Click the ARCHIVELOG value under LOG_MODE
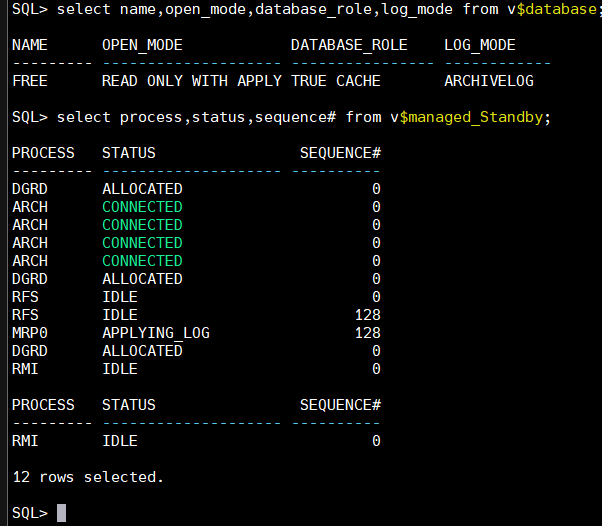The width and height of the screenshot is (602, 526). [x=489, y=81]
